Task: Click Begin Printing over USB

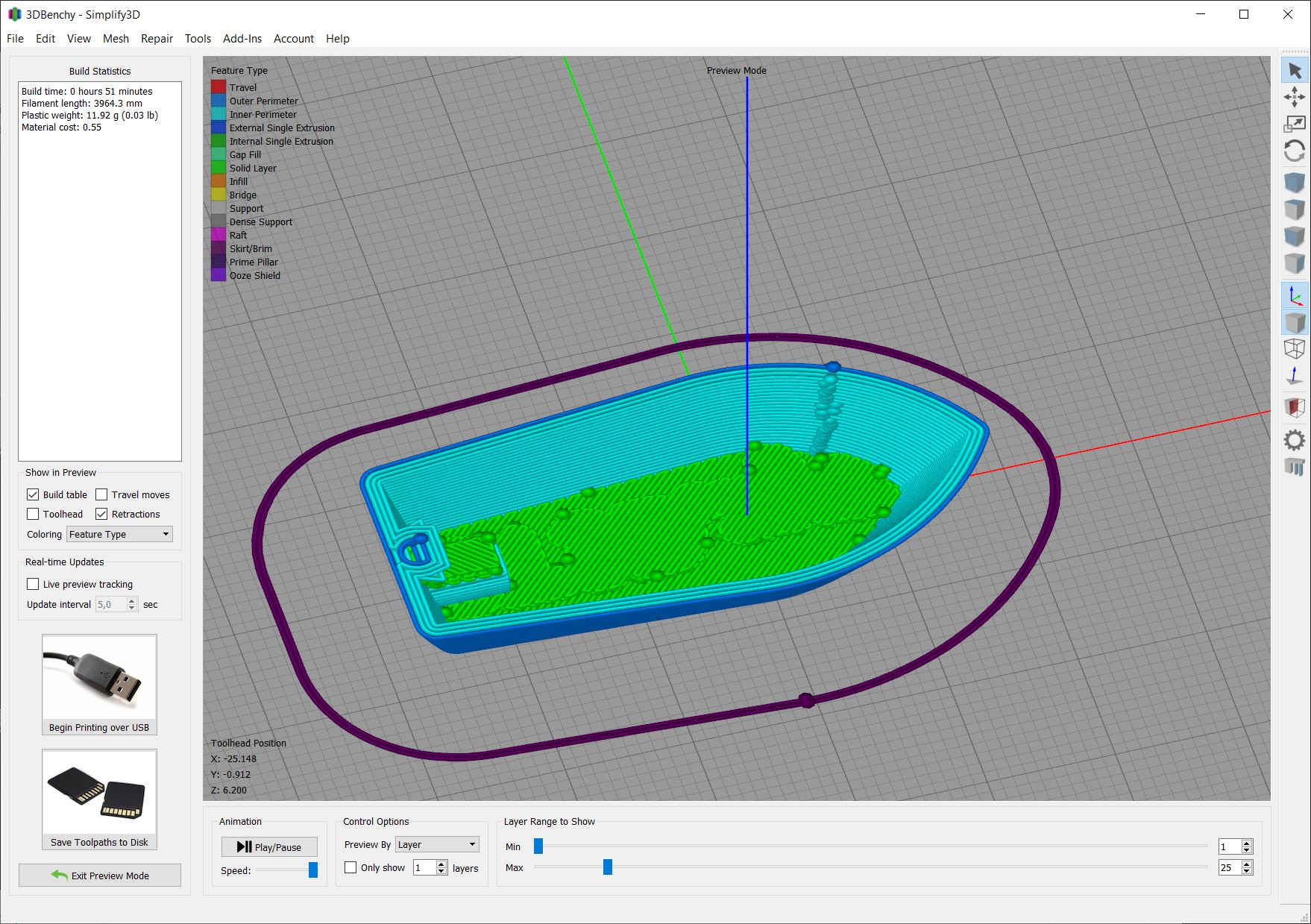Action: click(x=99, y=685)
